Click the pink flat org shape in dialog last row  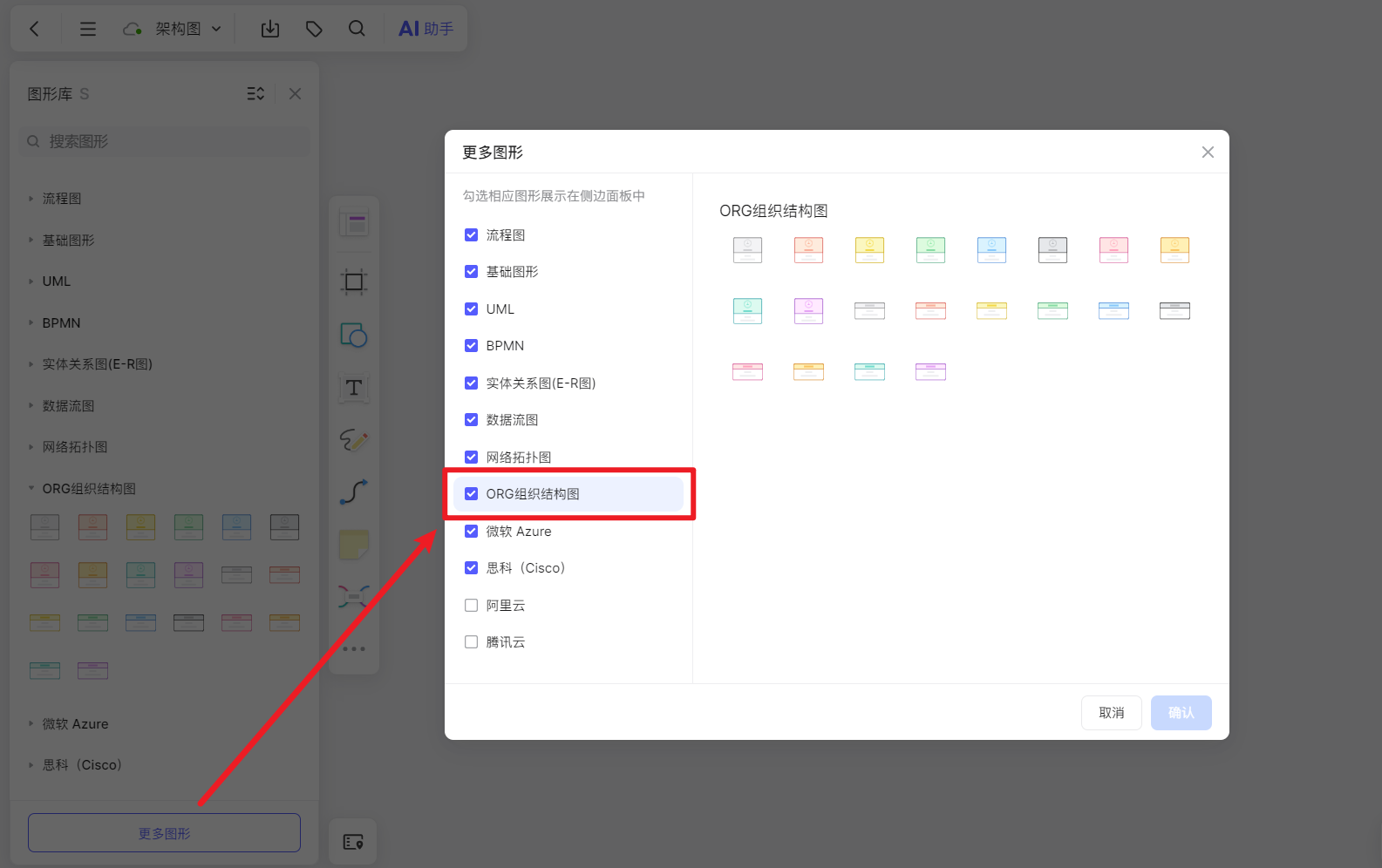click(747, 371)
